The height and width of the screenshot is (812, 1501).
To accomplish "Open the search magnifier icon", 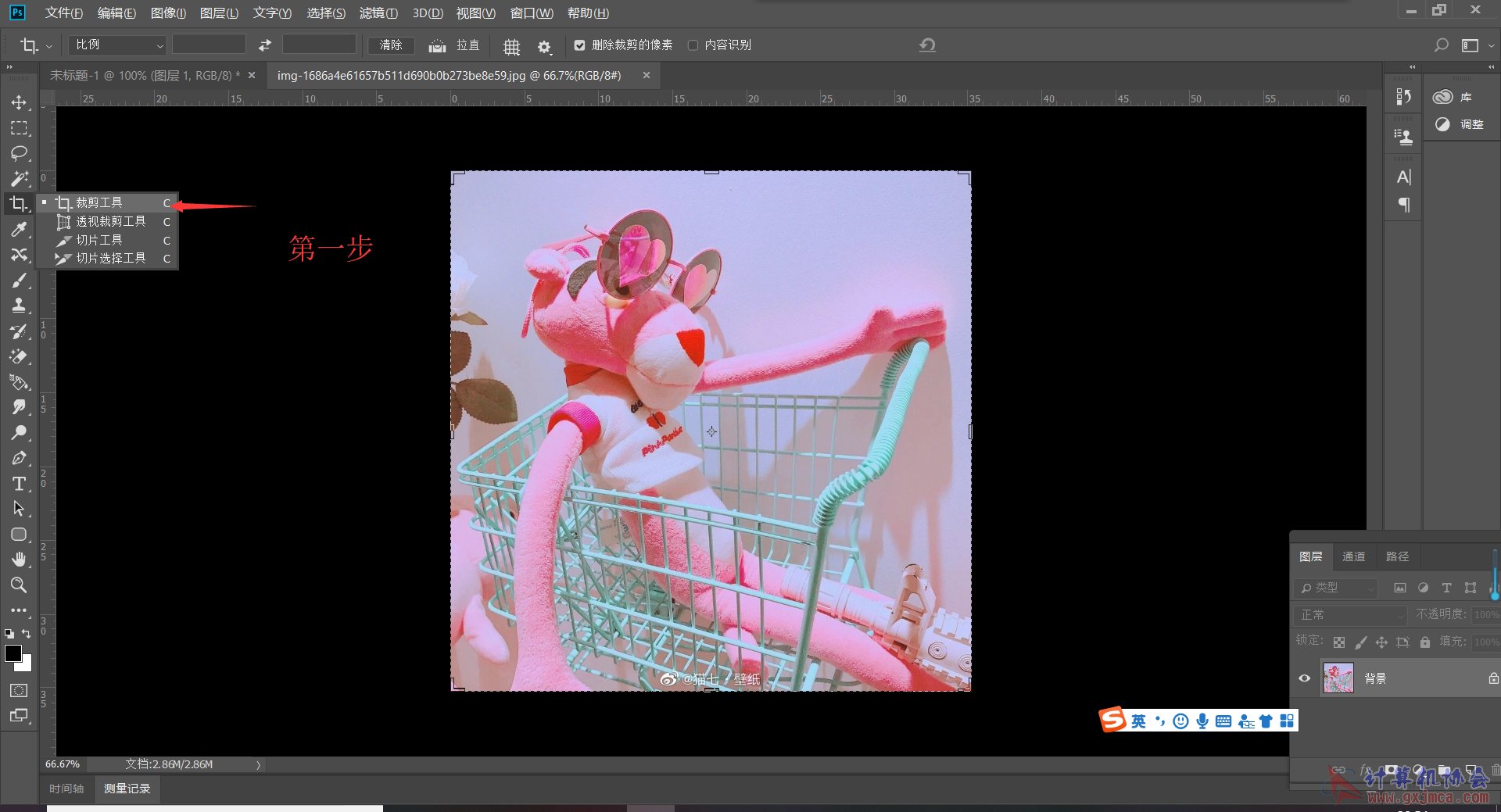I will click(1441, 45).
